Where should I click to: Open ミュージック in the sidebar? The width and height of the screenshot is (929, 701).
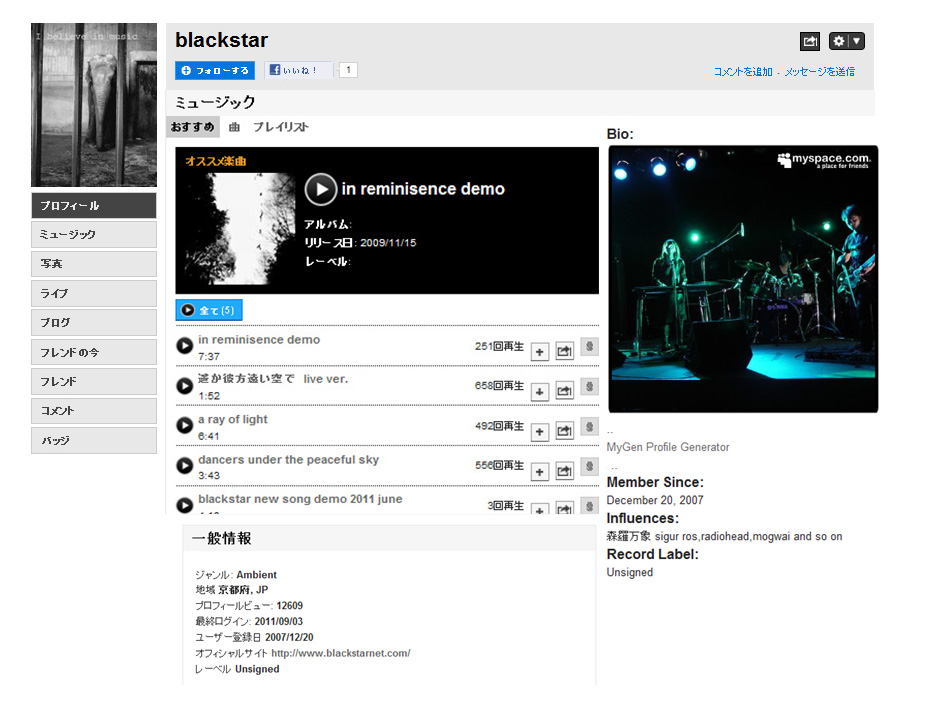[94, 235]
